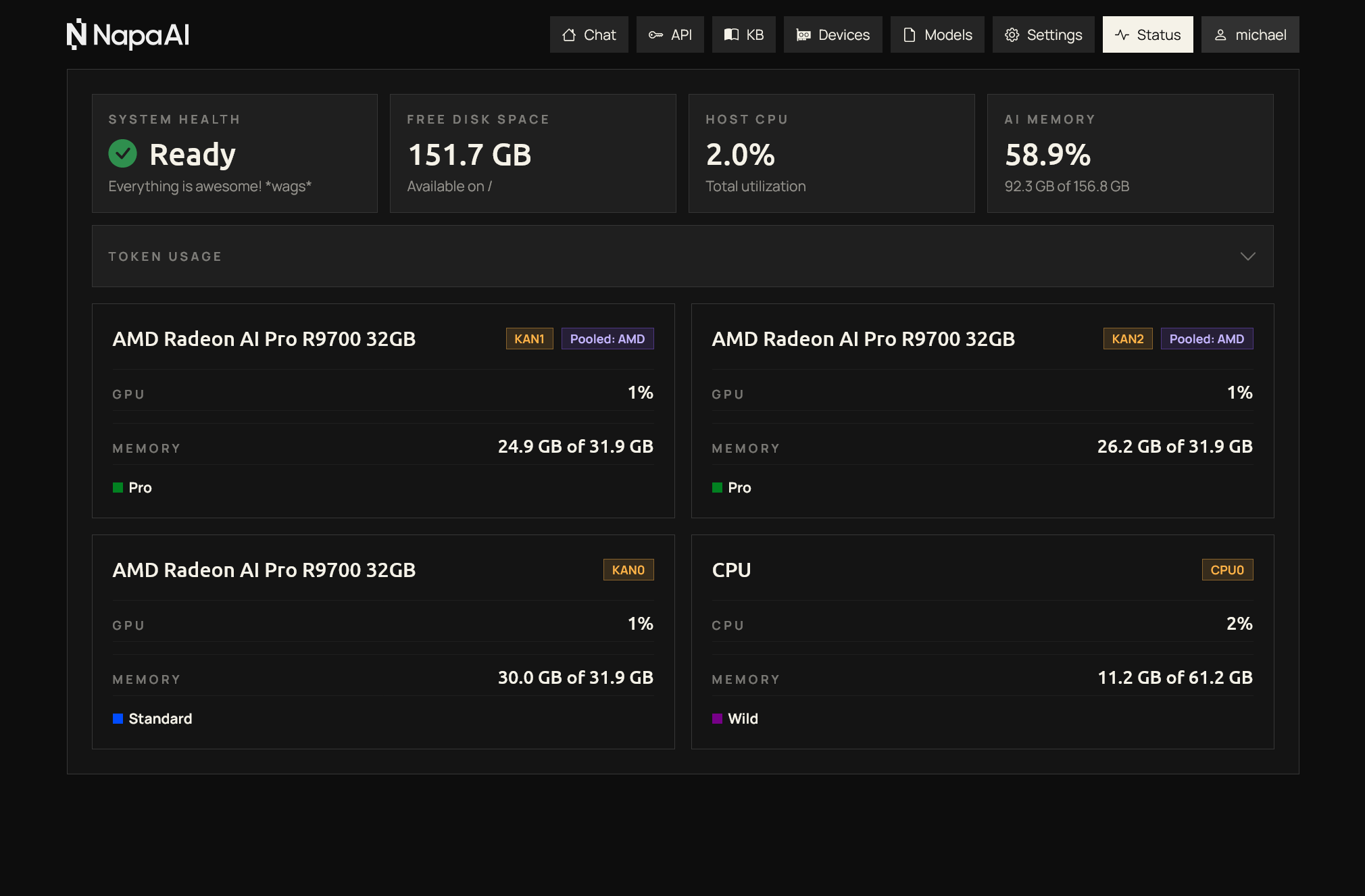
Task: Click the Ready system health text
Action: coord(193,155)
